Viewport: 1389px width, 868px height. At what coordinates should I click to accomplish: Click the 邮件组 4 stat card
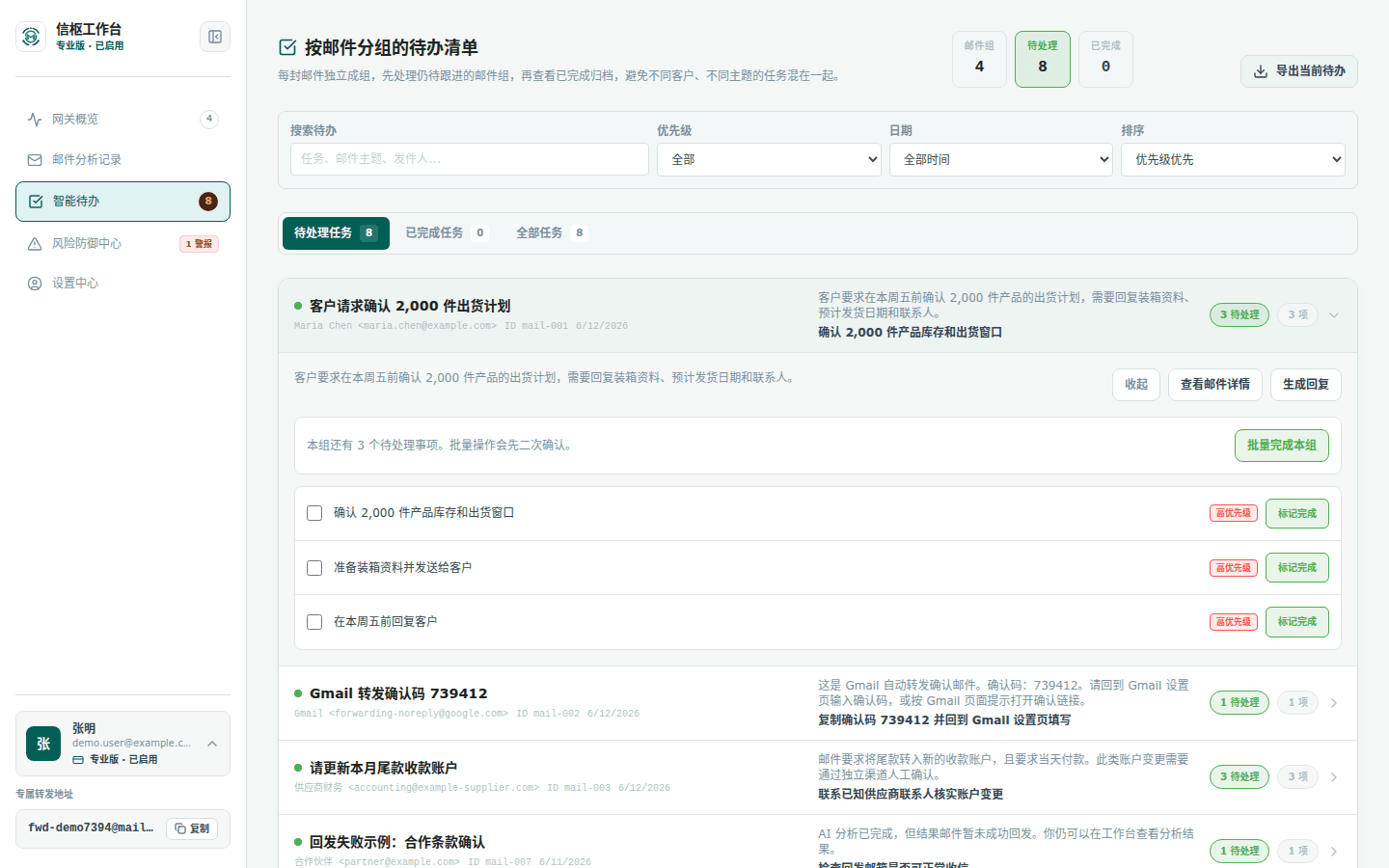(x=980, y=60)
